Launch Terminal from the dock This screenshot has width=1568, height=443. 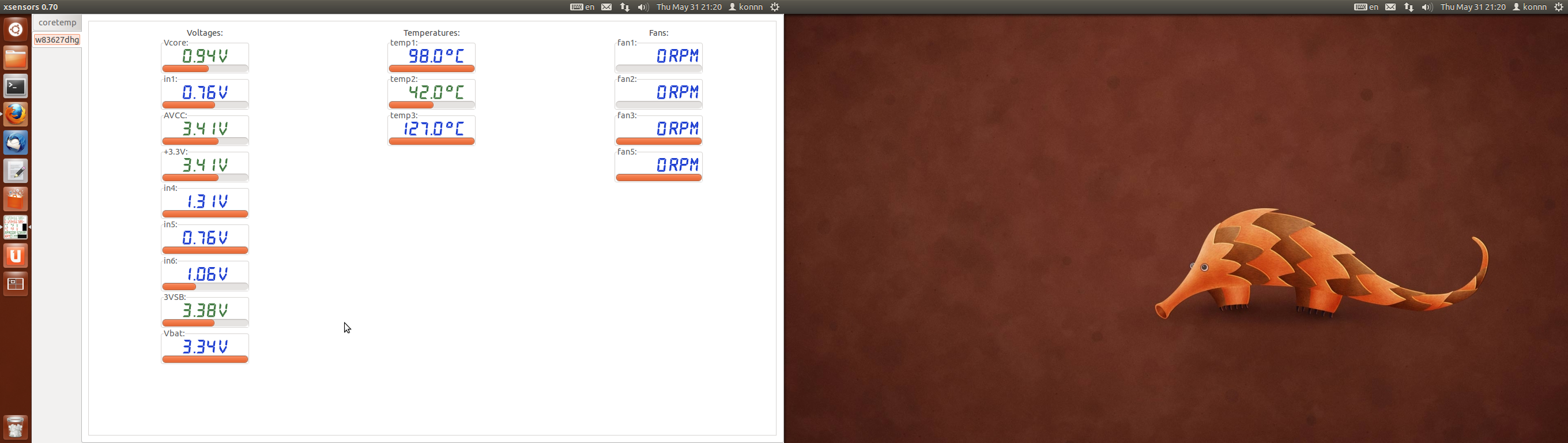click(16, 87)
